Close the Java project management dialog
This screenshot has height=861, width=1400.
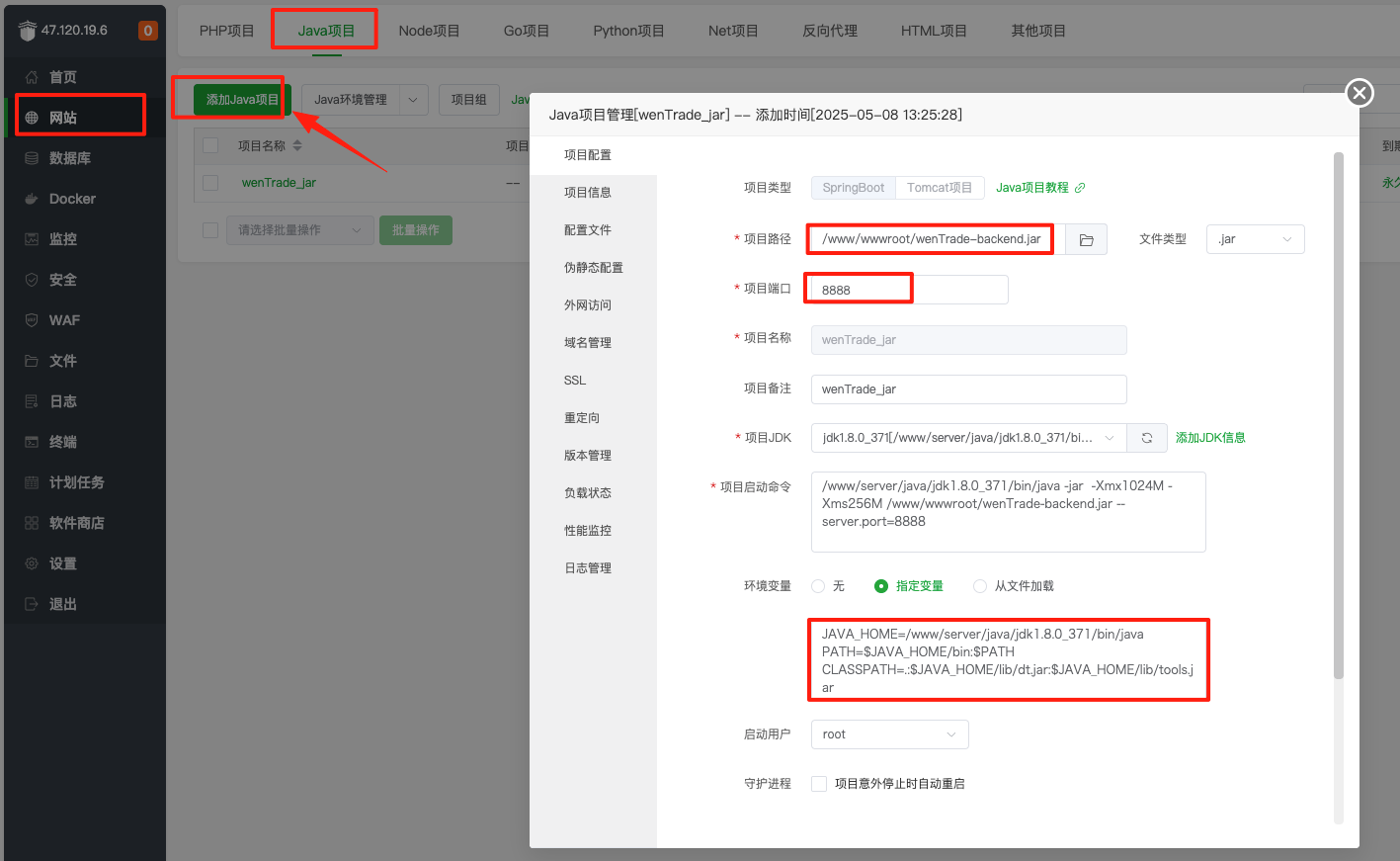1359,93
